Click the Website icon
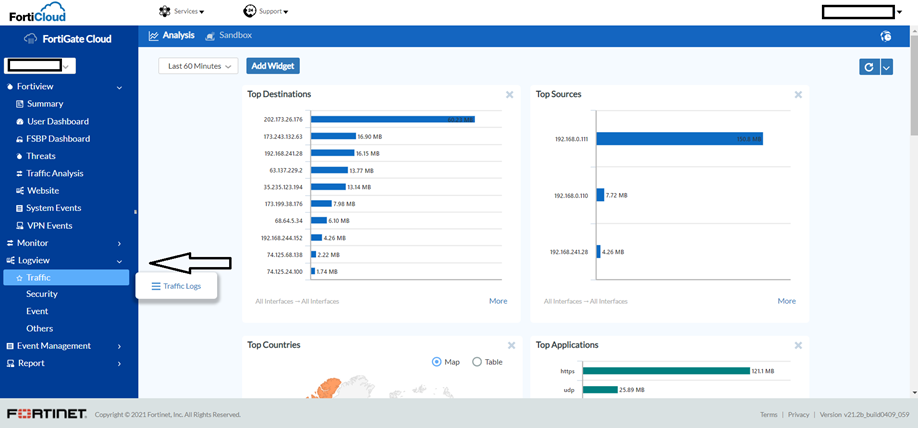The image size is (918, 428). point(19,191)
